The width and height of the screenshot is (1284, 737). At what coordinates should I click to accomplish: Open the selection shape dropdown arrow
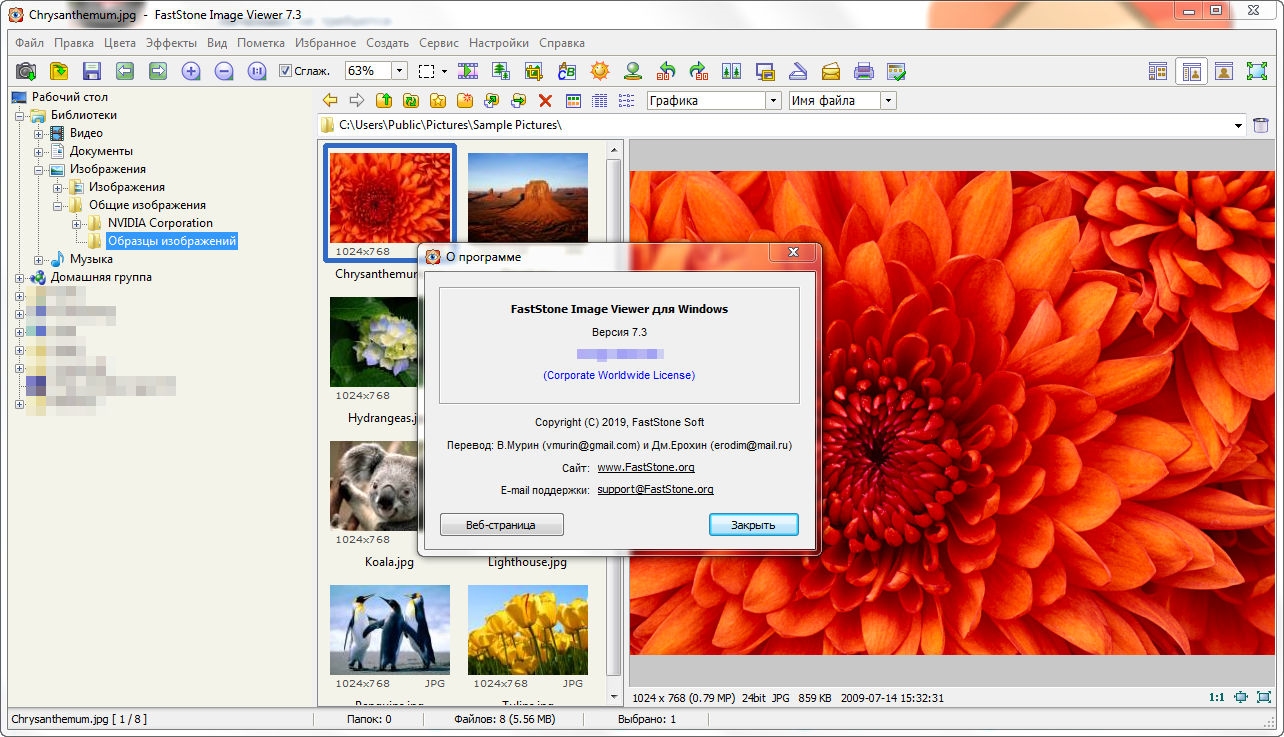[444, 71]
